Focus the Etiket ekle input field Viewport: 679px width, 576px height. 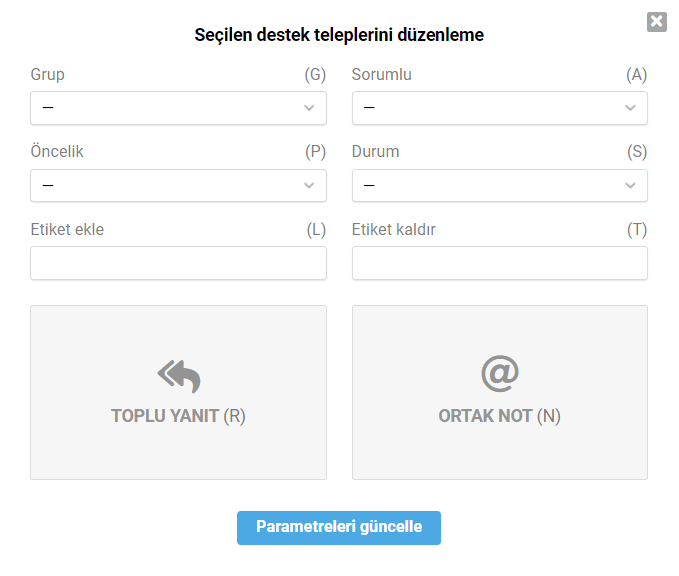[178, 263]
